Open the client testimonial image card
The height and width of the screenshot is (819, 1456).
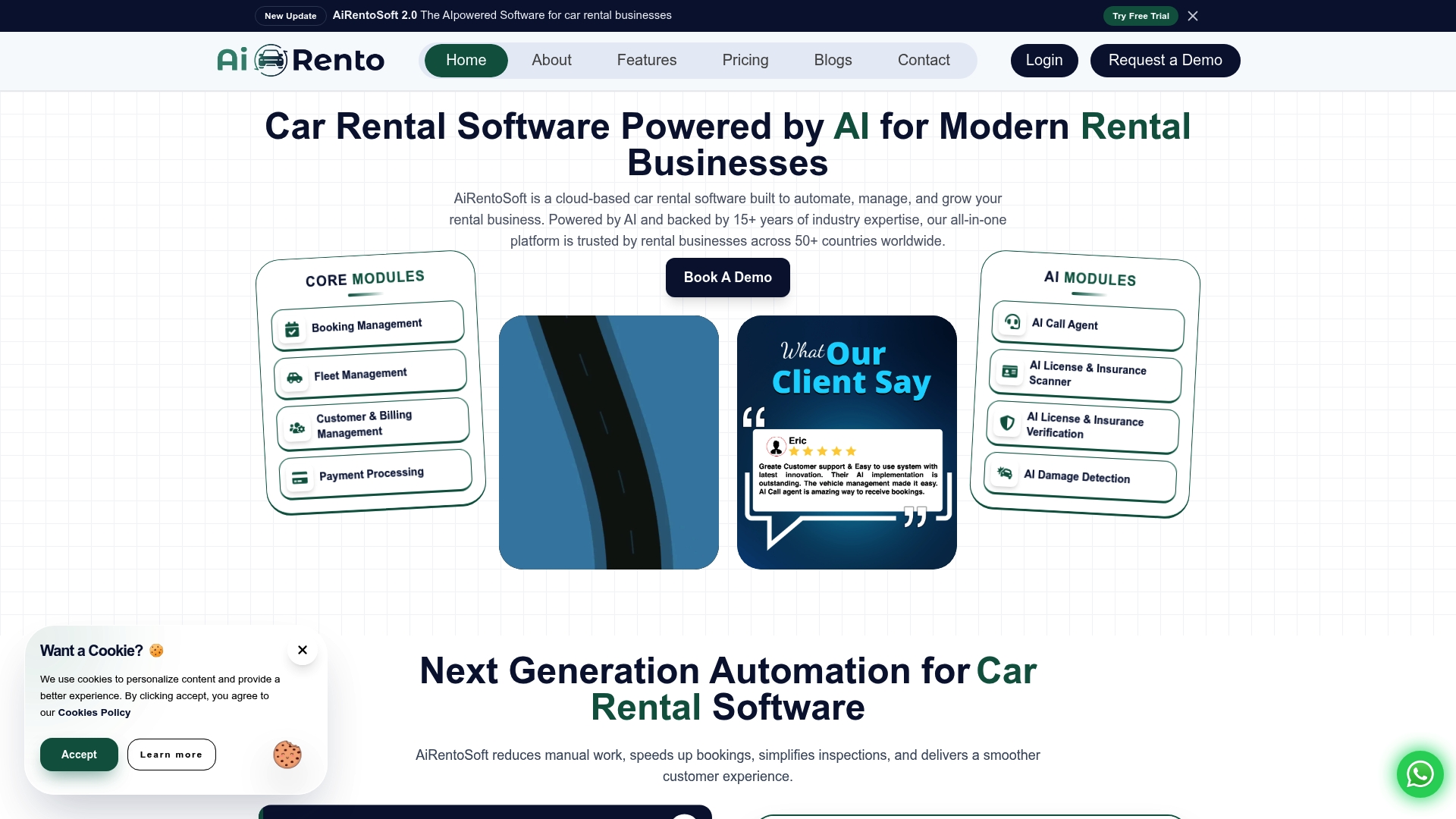click(x=846, y=442)
